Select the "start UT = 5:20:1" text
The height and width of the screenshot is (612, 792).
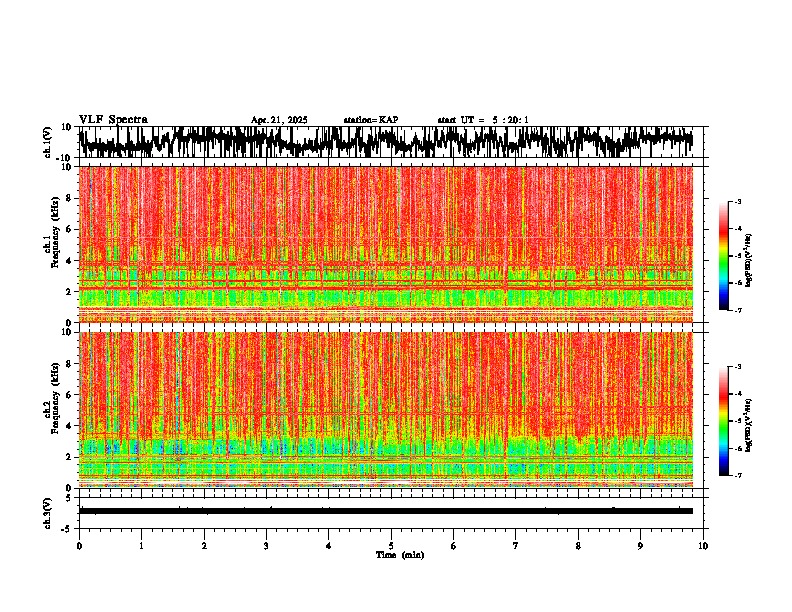[483, 120]
